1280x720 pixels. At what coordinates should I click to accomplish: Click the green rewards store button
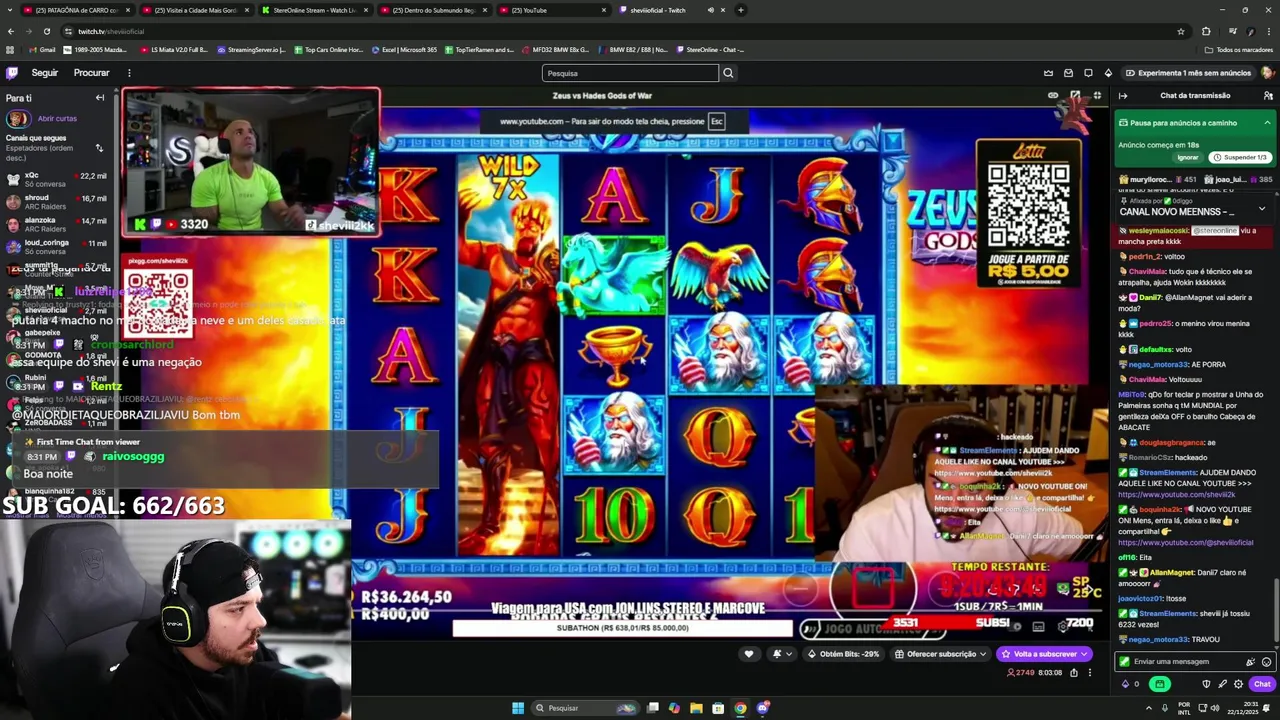(1159, 684)
